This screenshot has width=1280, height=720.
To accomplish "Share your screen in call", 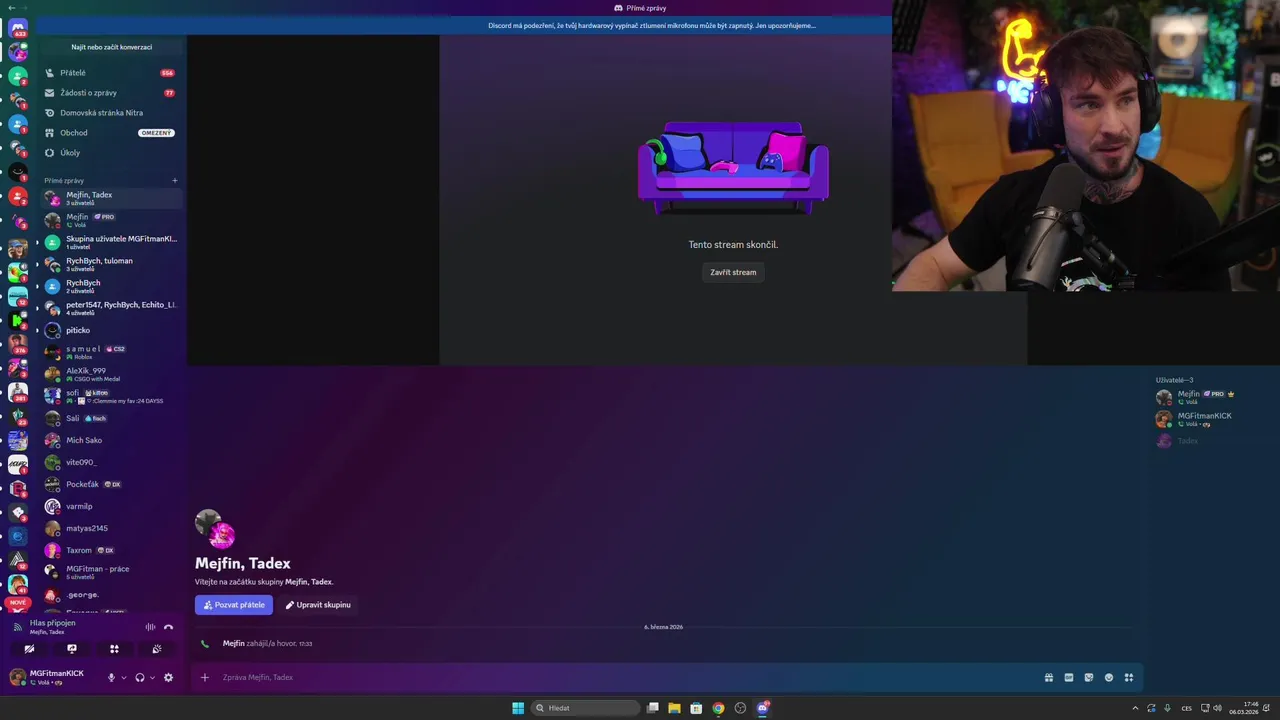I will pyautogui.click(x=72, y=649).
